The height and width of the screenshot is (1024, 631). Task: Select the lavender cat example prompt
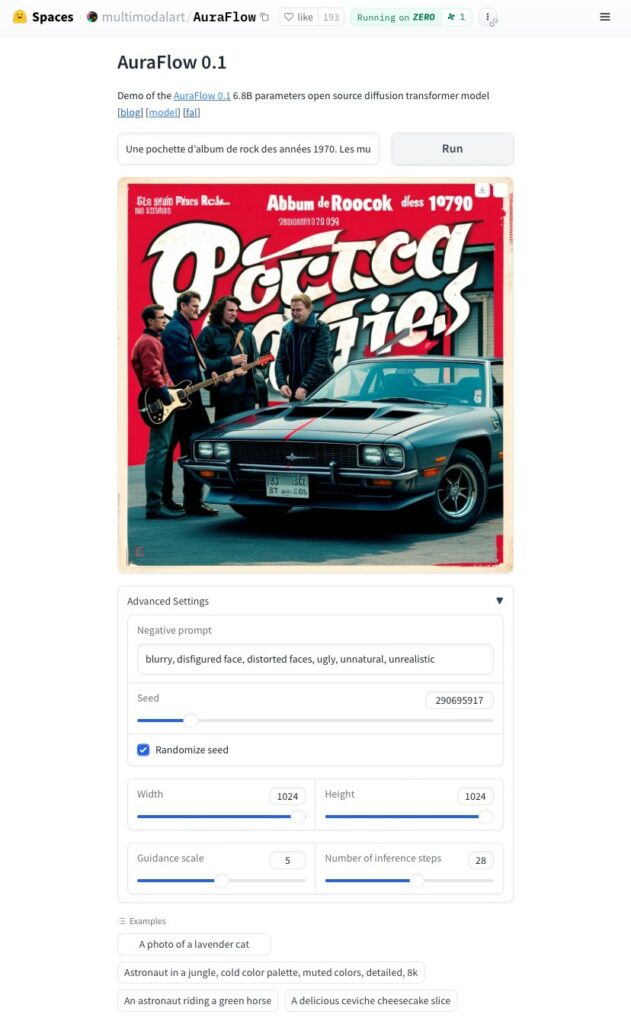tap(194, 944)
